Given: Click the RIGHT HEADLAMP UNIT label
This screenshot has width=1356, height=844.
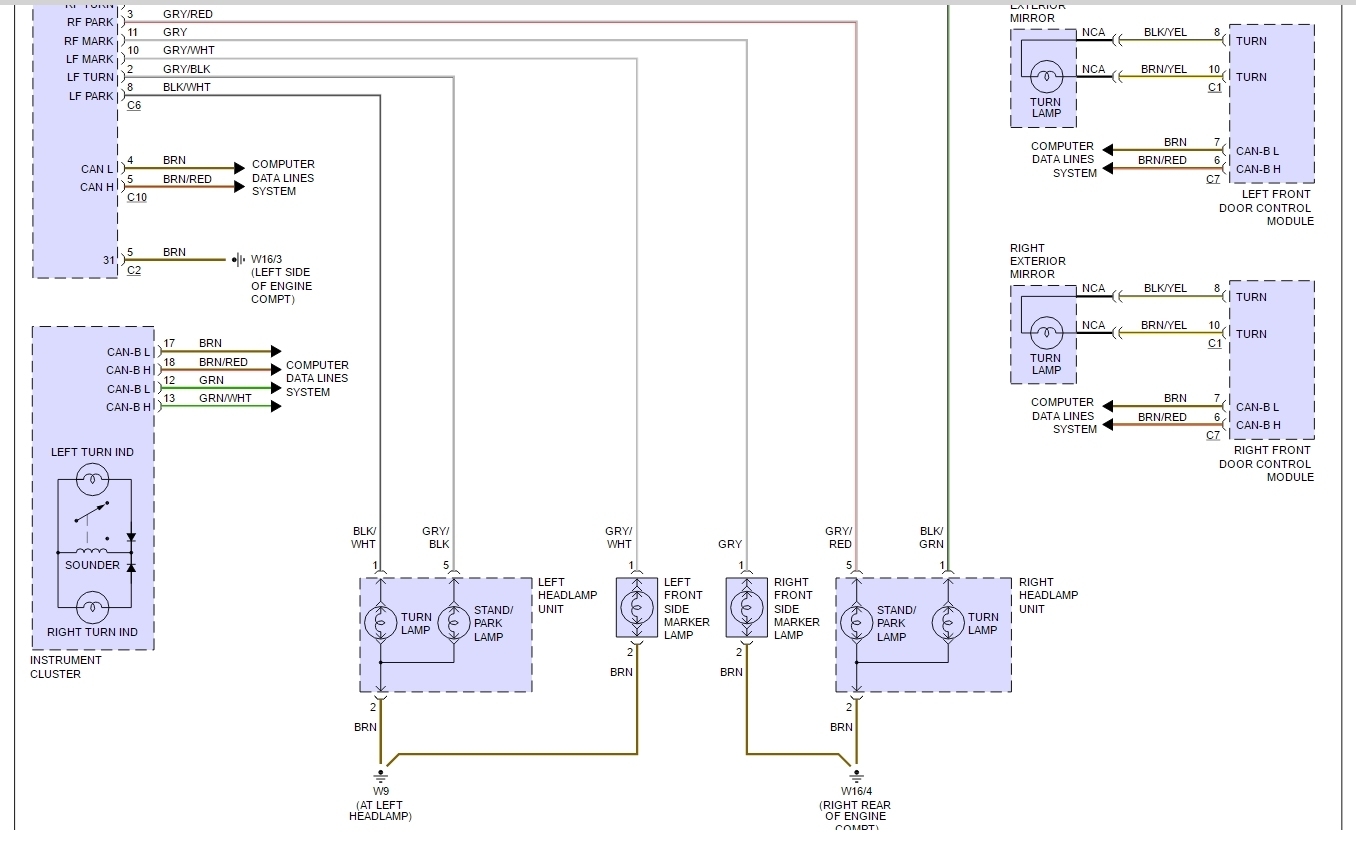Looking at the screenshot, I should point(1048,595).
